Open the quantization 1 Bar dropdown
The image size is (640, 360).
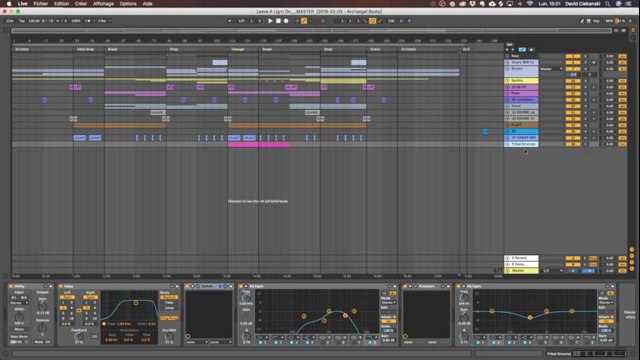point(104,21)
